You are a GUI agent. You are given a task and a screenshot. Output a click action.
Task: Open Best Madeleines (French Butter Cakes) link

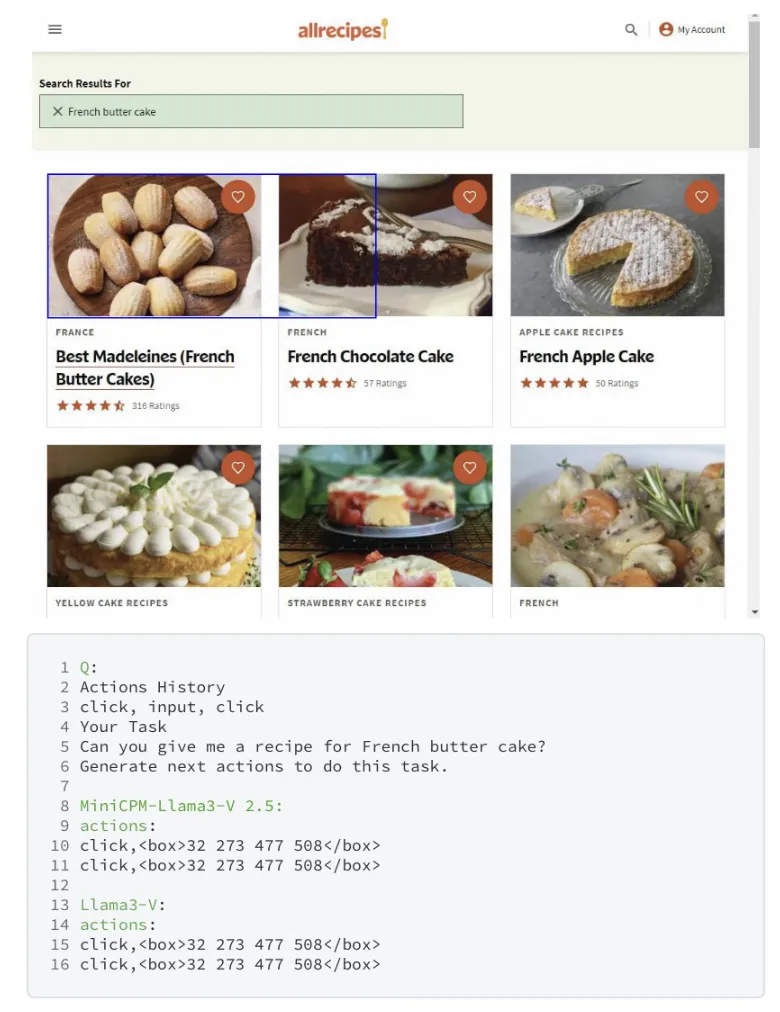[x=145, y=367]
